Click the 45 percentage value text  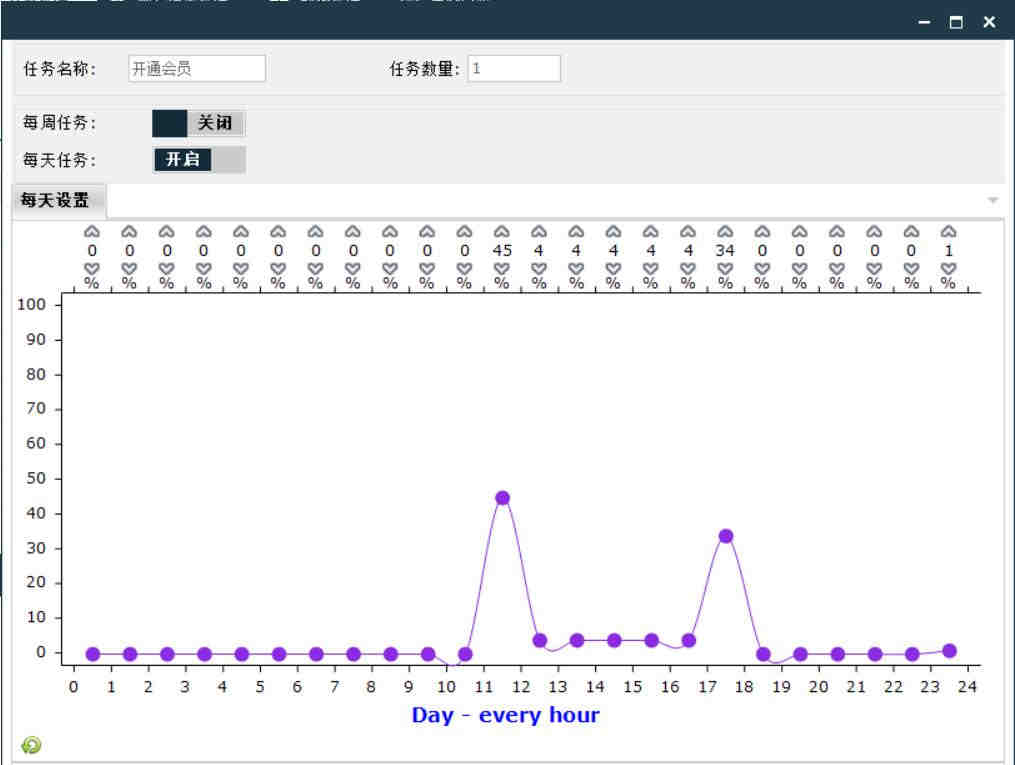coord(502,250)
